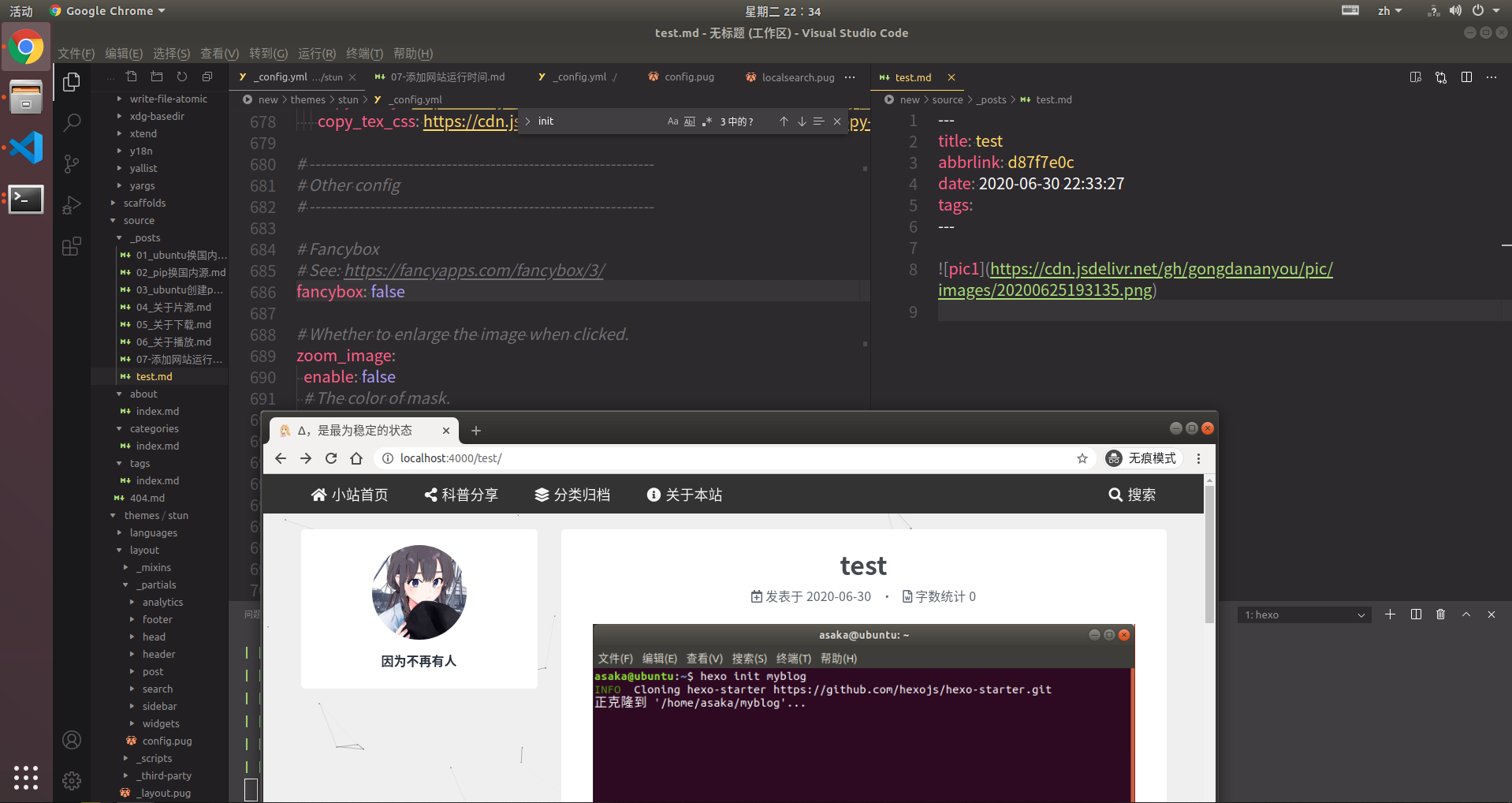
Task: Reload the localhost:4000 page in Chrome
Action: (x=330, y=458)
